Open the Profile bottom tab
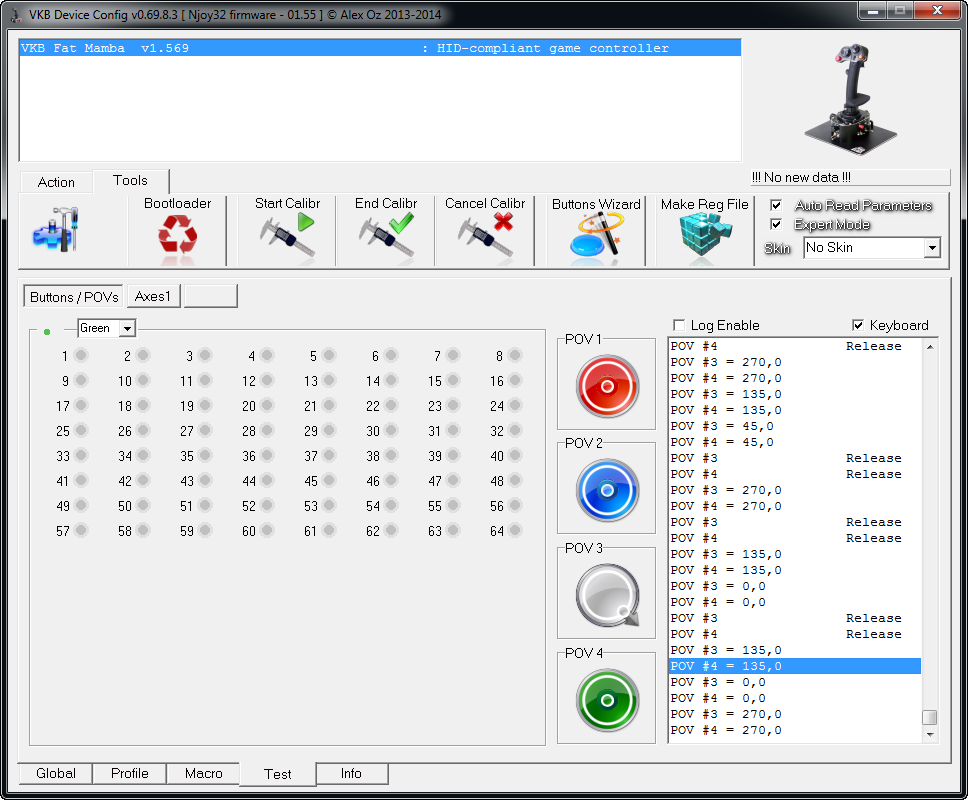This screenshot has width=968, height=800. point(130,773)
